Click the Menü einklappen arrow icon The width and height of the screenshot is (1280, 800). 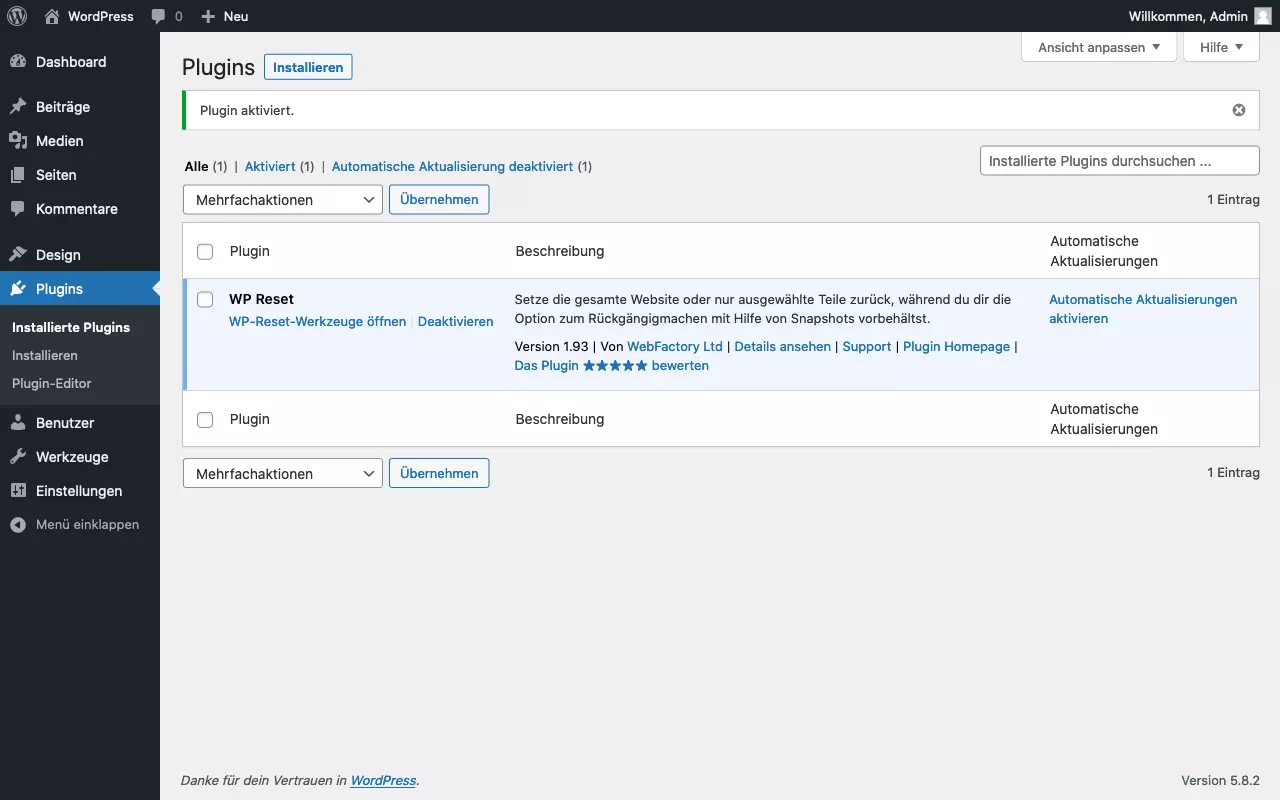(18, 525)
